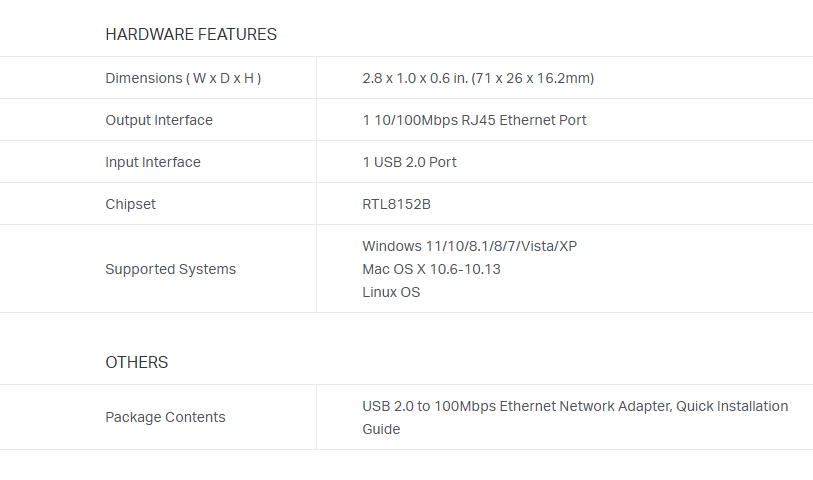Click the Output Interface label
This screenshot has height=480, width=813.
159,120
